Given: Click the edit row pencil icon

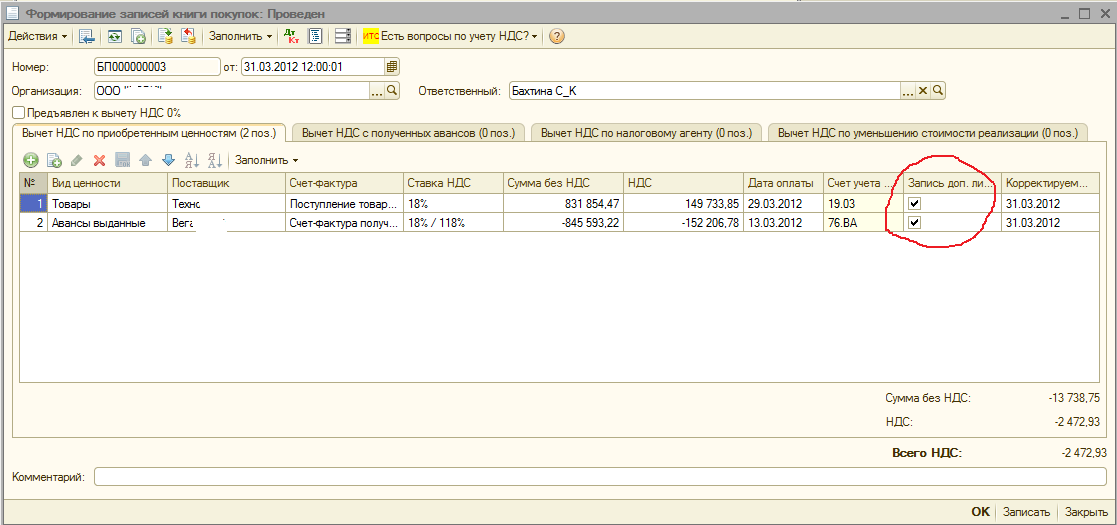Looking at the screenshot, I should [76, 160].
